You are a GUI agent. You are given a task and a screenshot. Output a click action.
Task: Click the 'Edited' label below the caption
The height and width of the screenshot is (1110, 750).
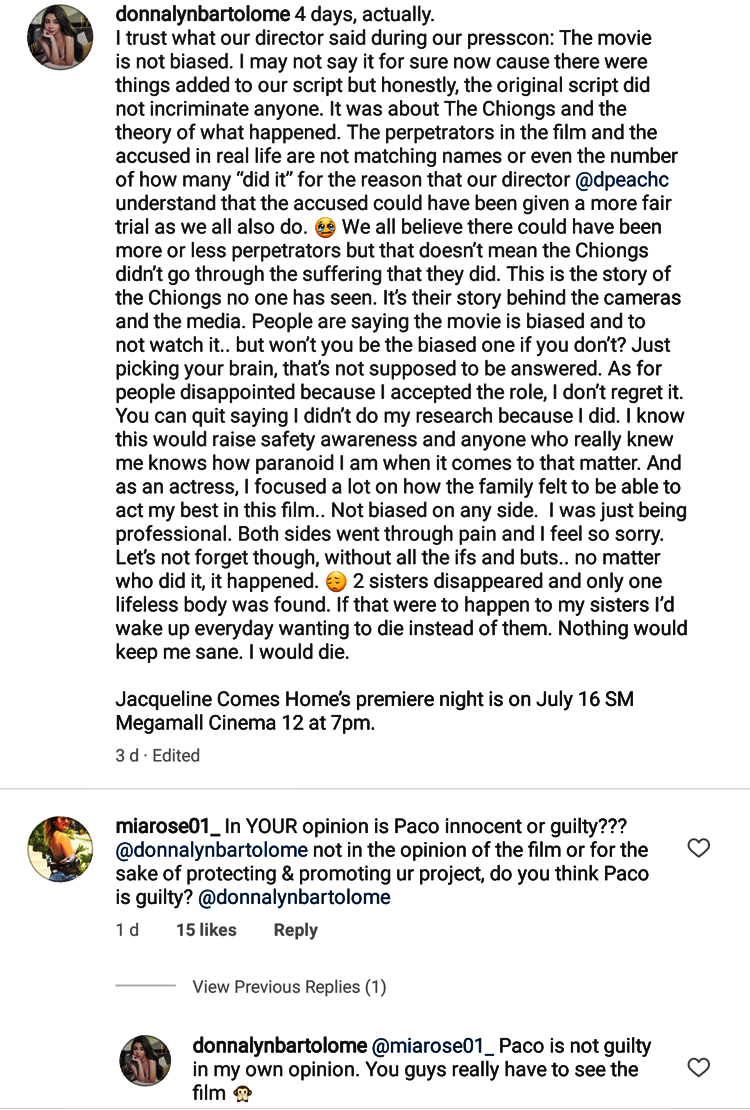pyautogui.click(x=176, y=756)
